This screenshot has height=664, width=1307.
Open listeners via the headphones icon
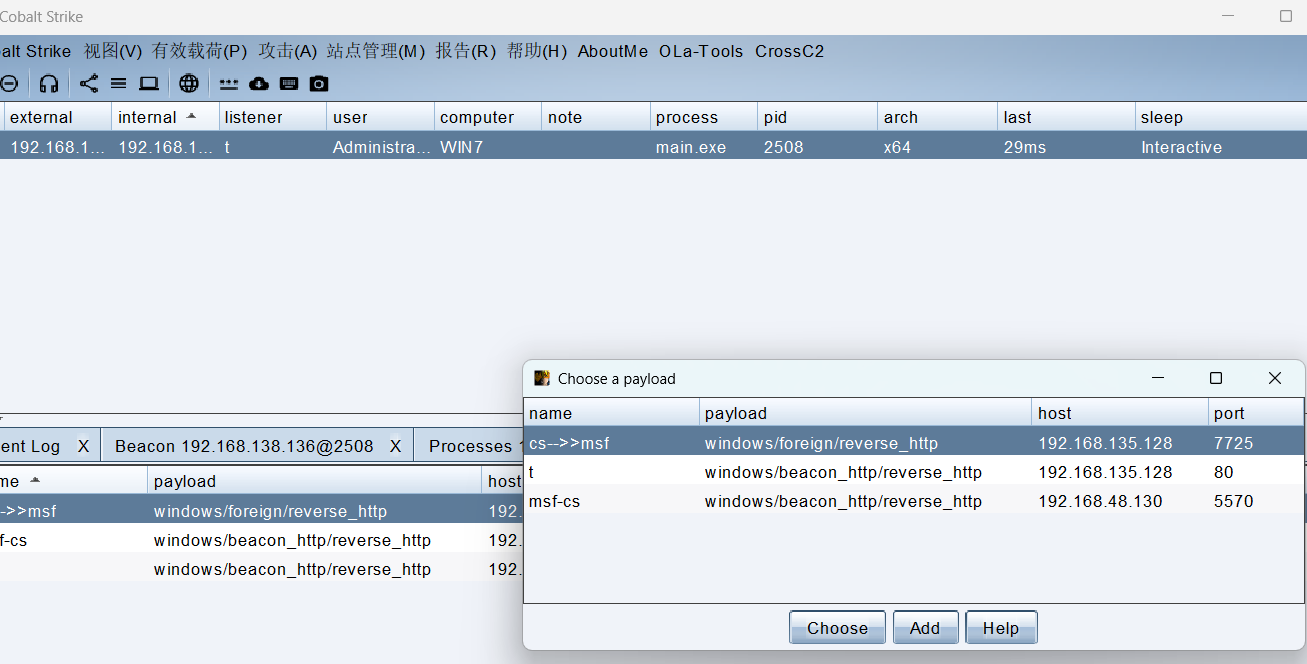48,84
